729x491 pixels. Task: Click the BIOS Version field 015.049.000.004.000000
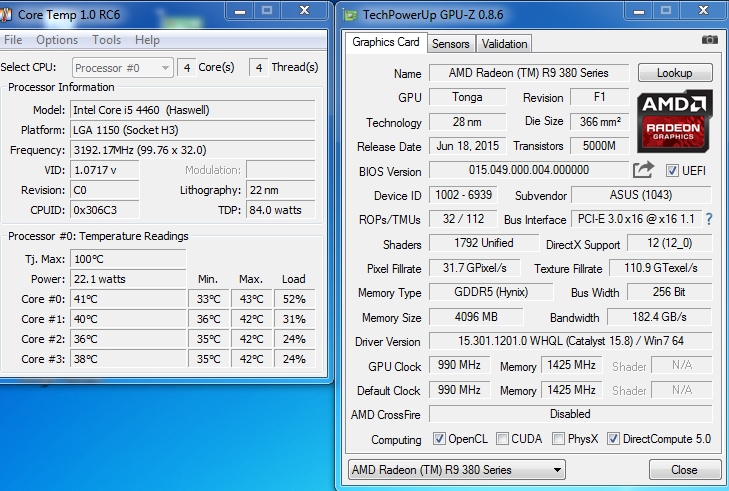click(x=529, y=170)
